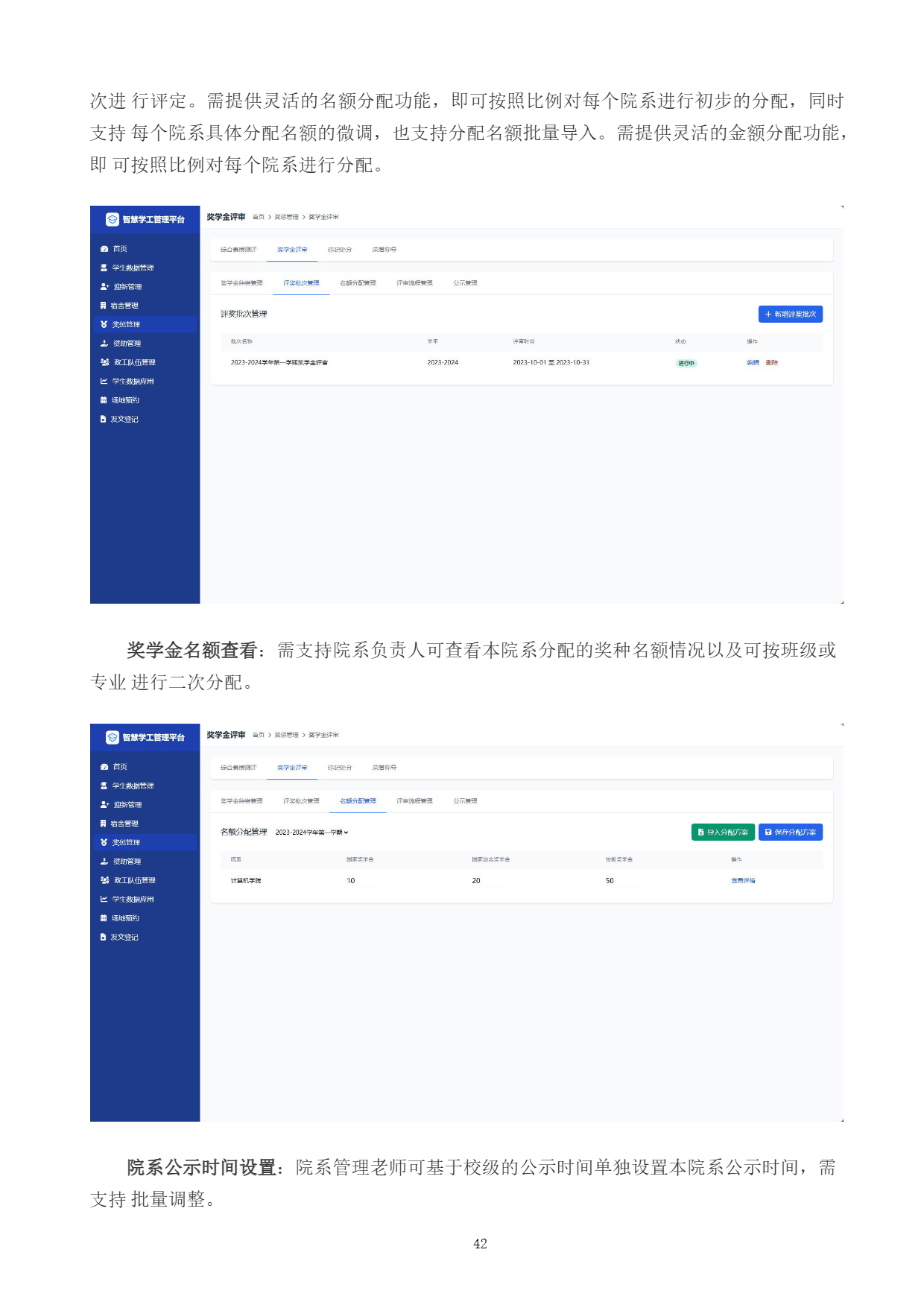Click batch name 2023-2024学年第一学期奖学金评审
924x1308 pixels.
click(x=279, y=363)
